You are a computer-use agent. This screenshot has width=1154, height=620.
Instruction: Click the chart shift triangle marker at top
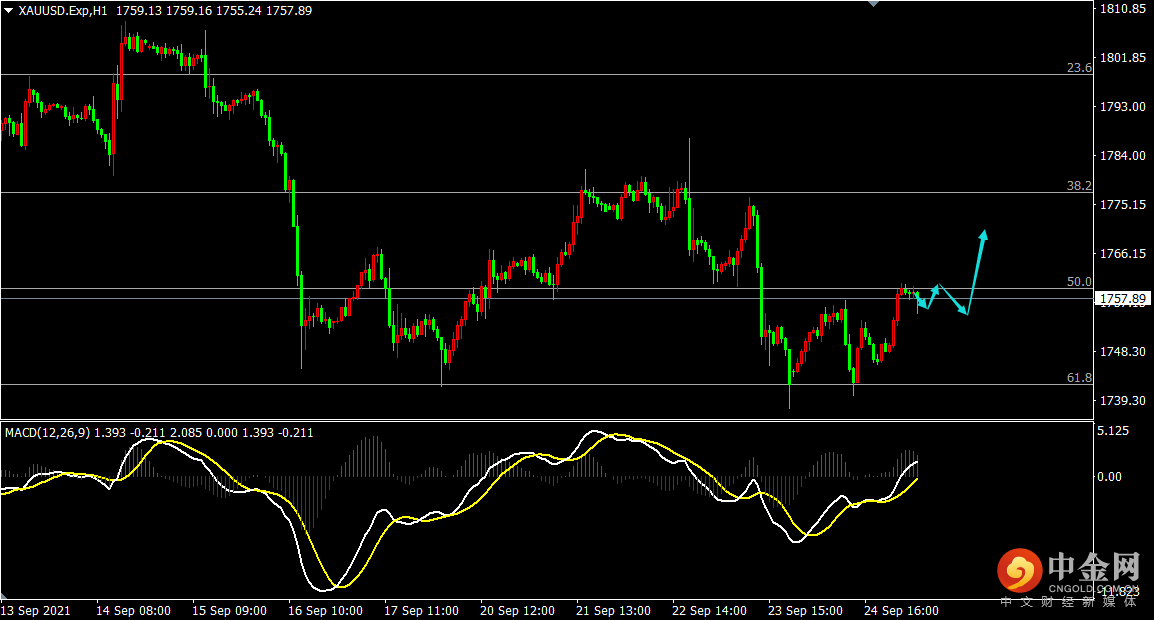tap(874, 4)
